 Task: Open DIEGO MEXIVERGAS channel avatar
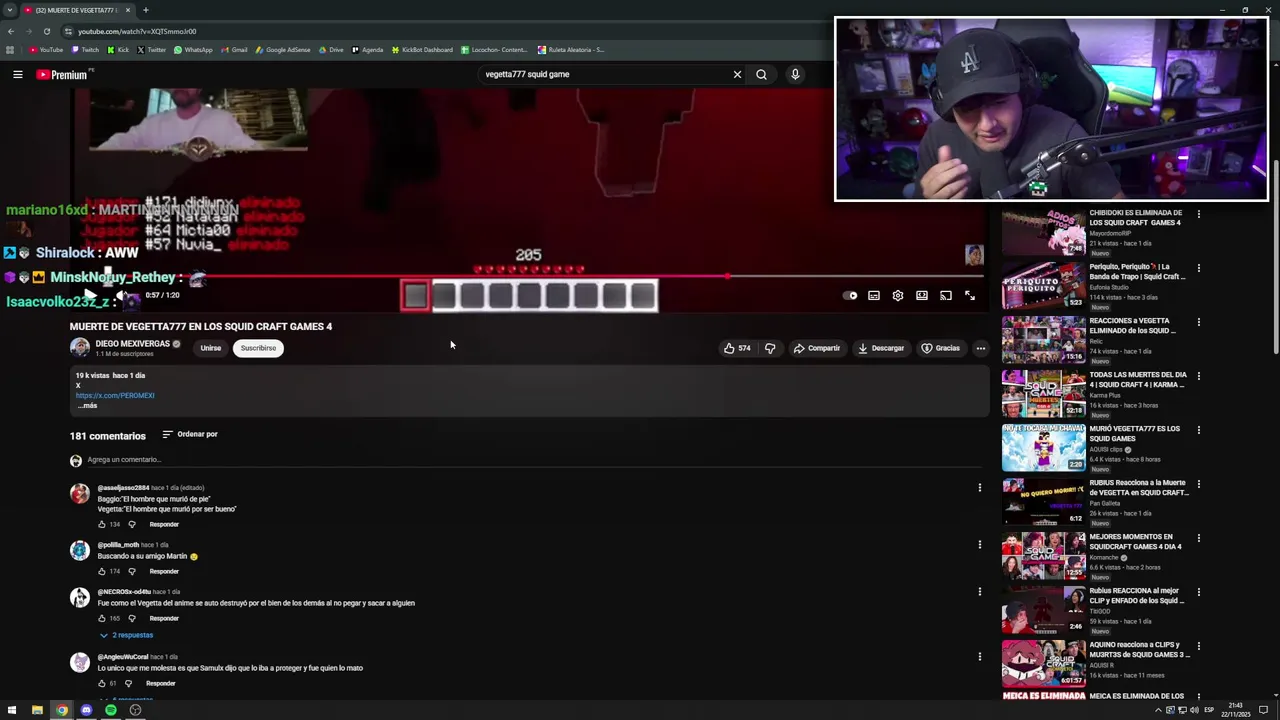(x=80, y=348)
